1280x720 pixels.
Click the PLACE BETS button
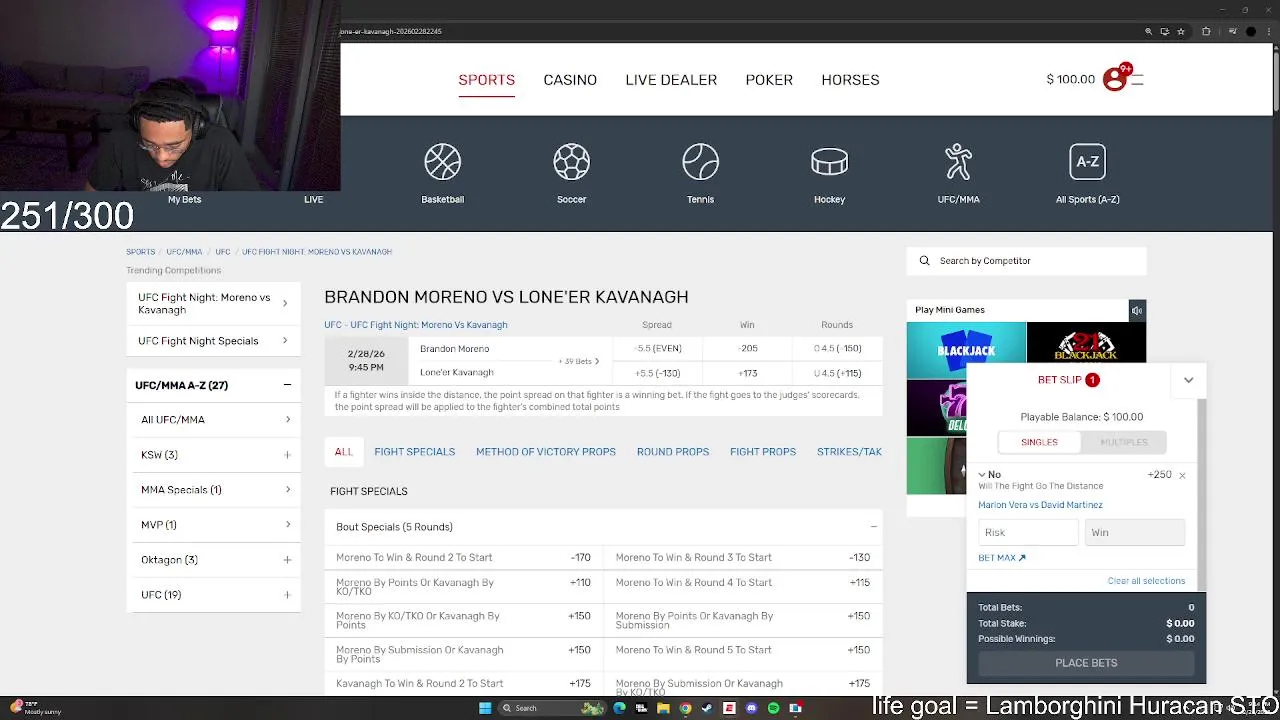1086,663
